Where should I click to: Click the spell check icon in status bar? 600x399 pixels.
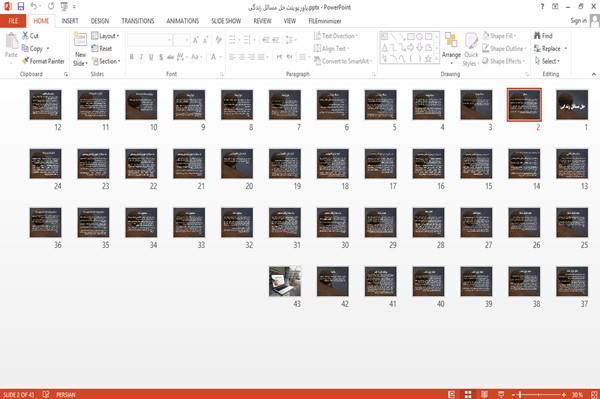46,394
